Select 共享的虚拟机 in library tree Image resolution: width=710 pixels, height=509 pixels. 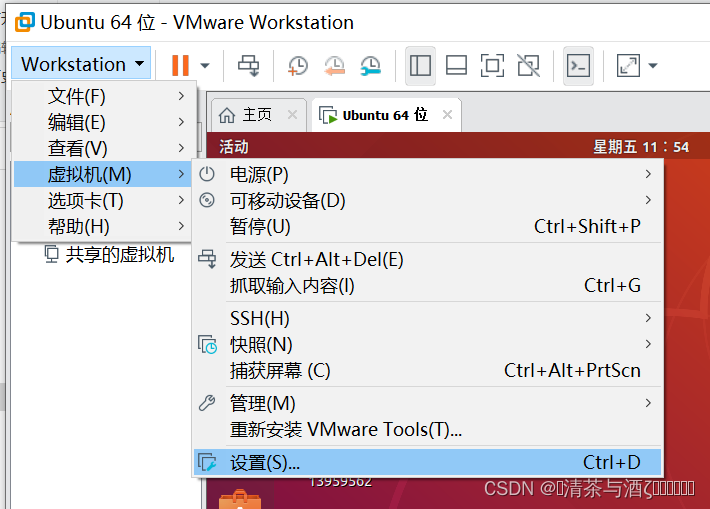pyautogui.click(x=109, y=254)
